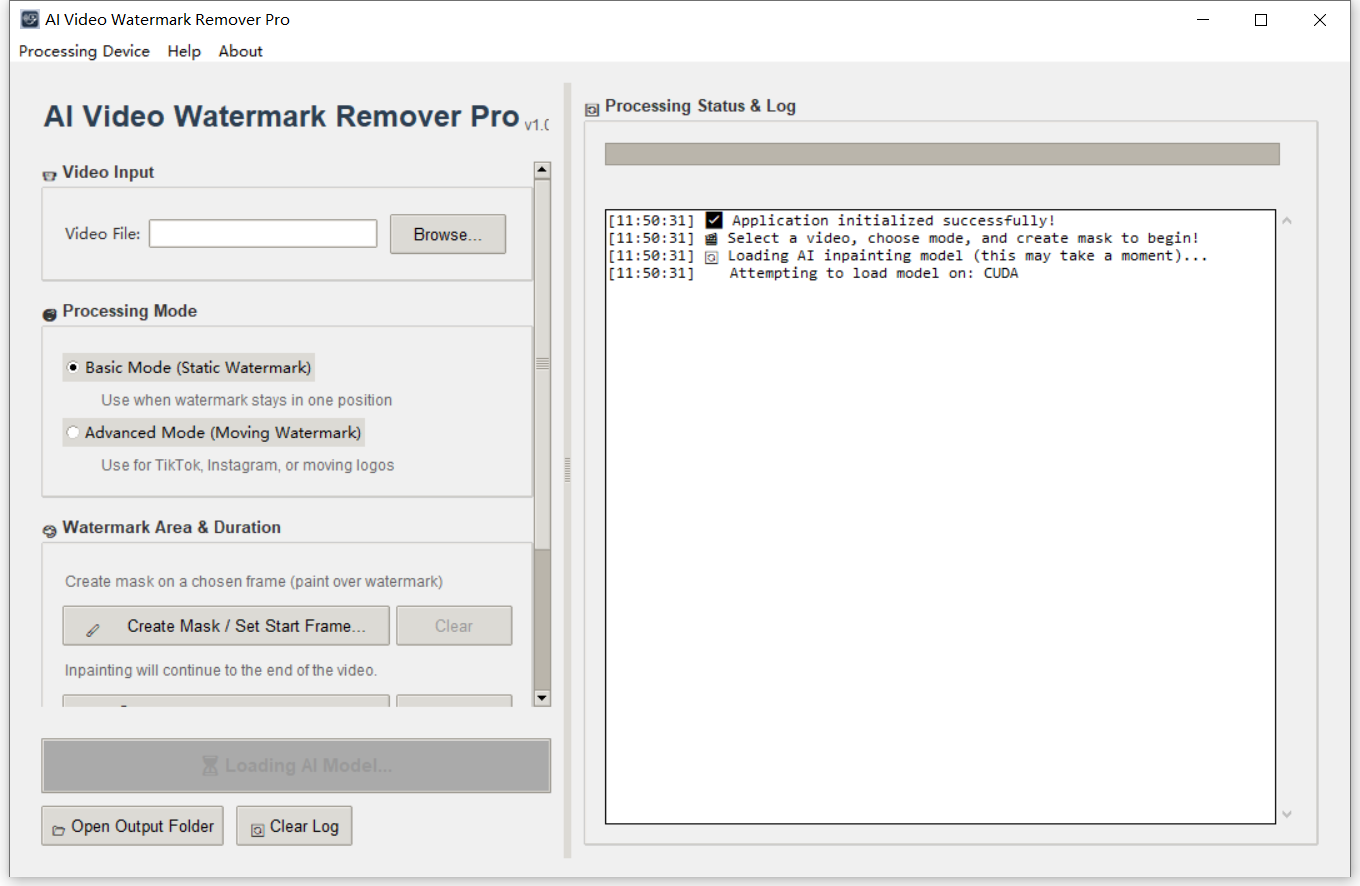Click the Video Input section icon

[x=49, y=175]
